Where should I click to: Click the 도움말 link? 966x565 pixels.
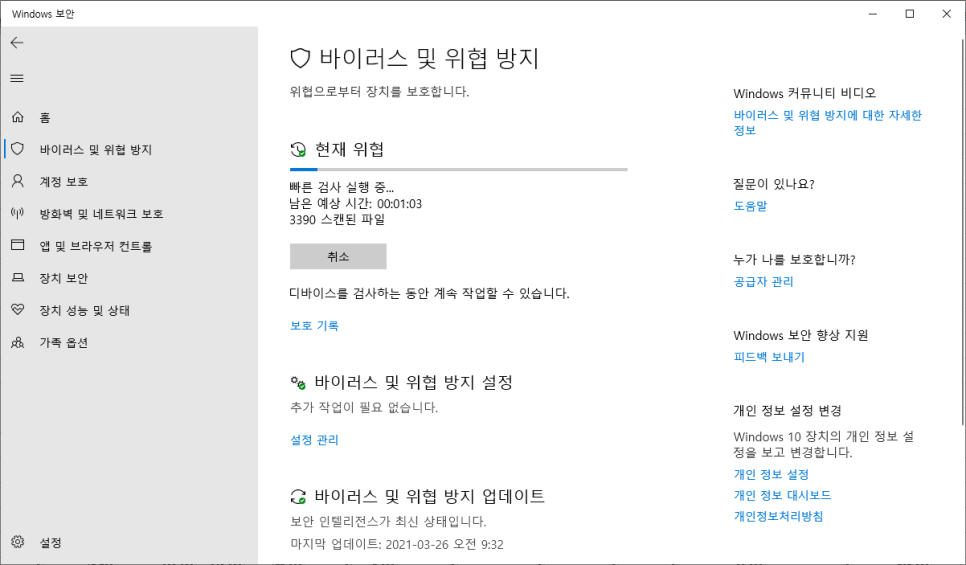click(x=750, y=206)
